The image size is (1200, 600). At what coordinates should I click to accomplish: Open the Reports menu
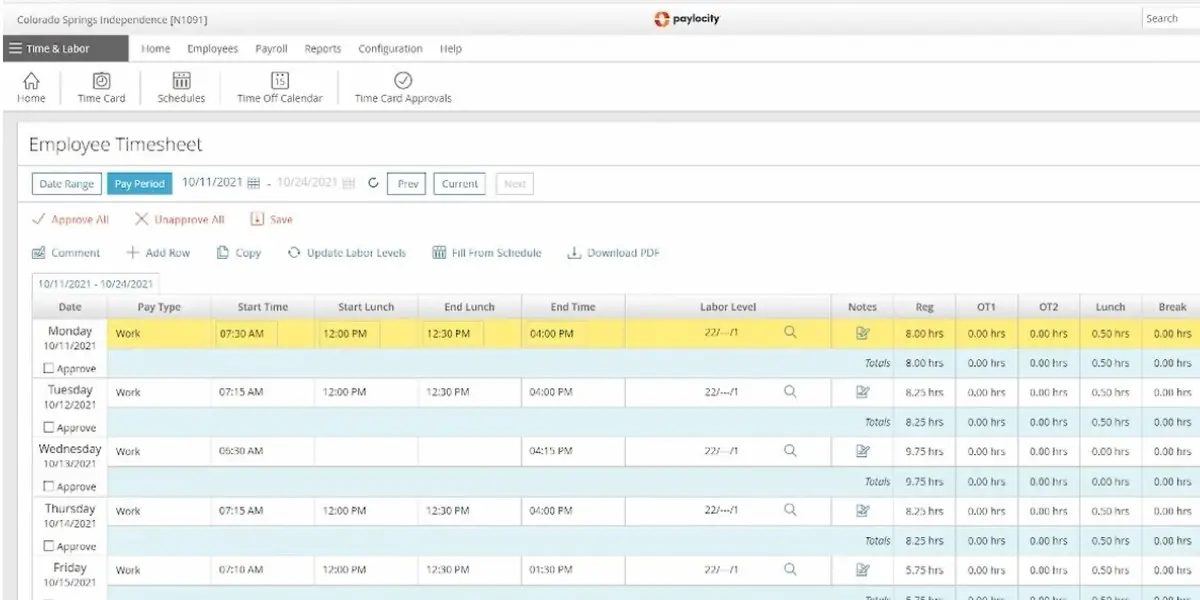click(x=323, y=49)
